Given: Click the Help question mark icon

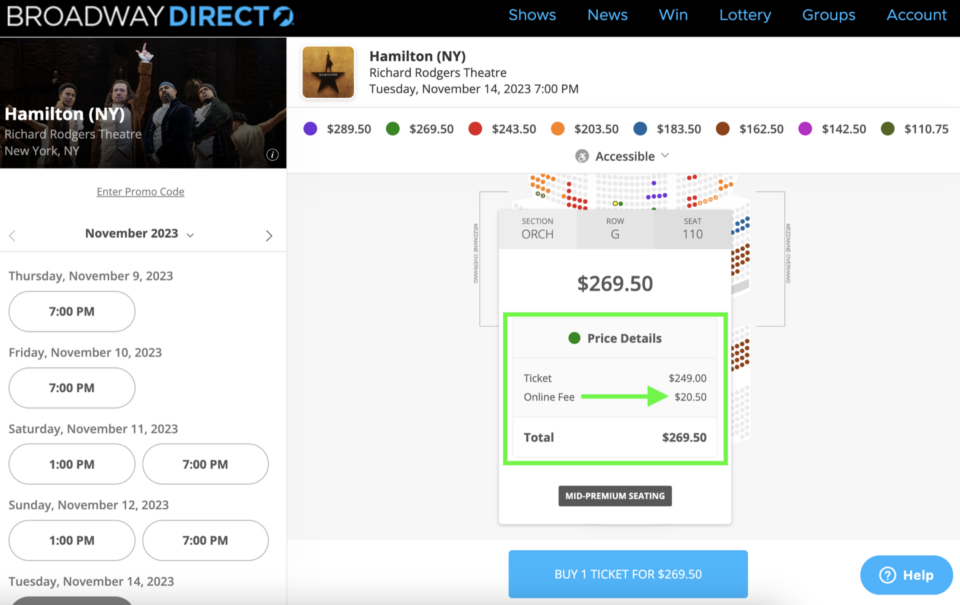Looking at the screenshot, I should [887, 575].
